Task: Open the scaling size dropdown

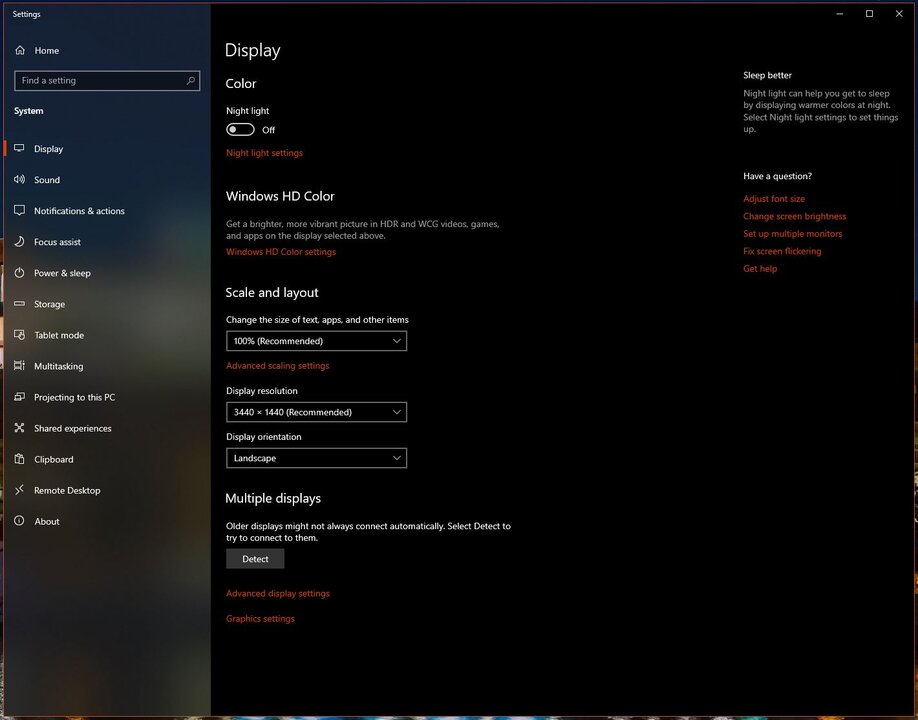Action: click(x=316, y=341)
